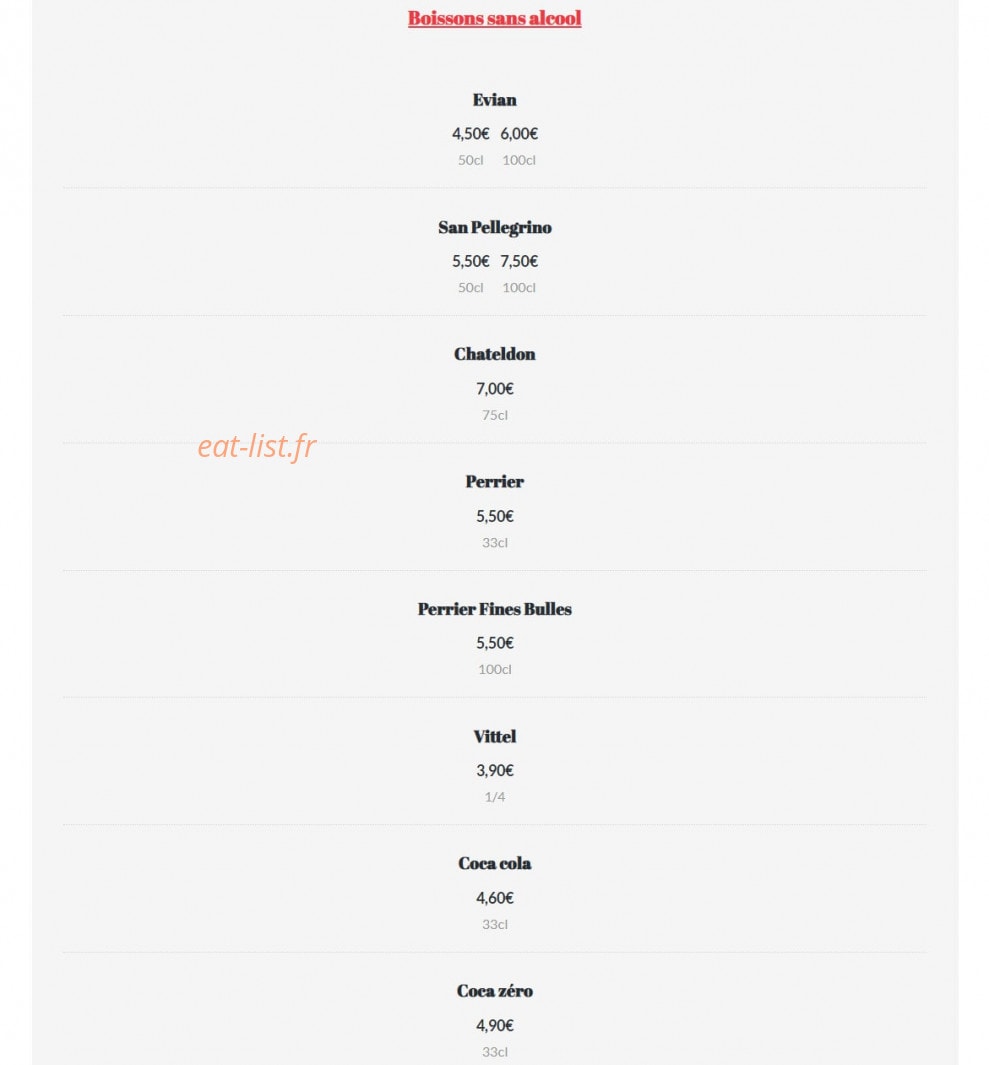The image size is (989, 1065).
Task: Click the Perrier Fines Bulles 100cl label
Action: tap(494, 670)
